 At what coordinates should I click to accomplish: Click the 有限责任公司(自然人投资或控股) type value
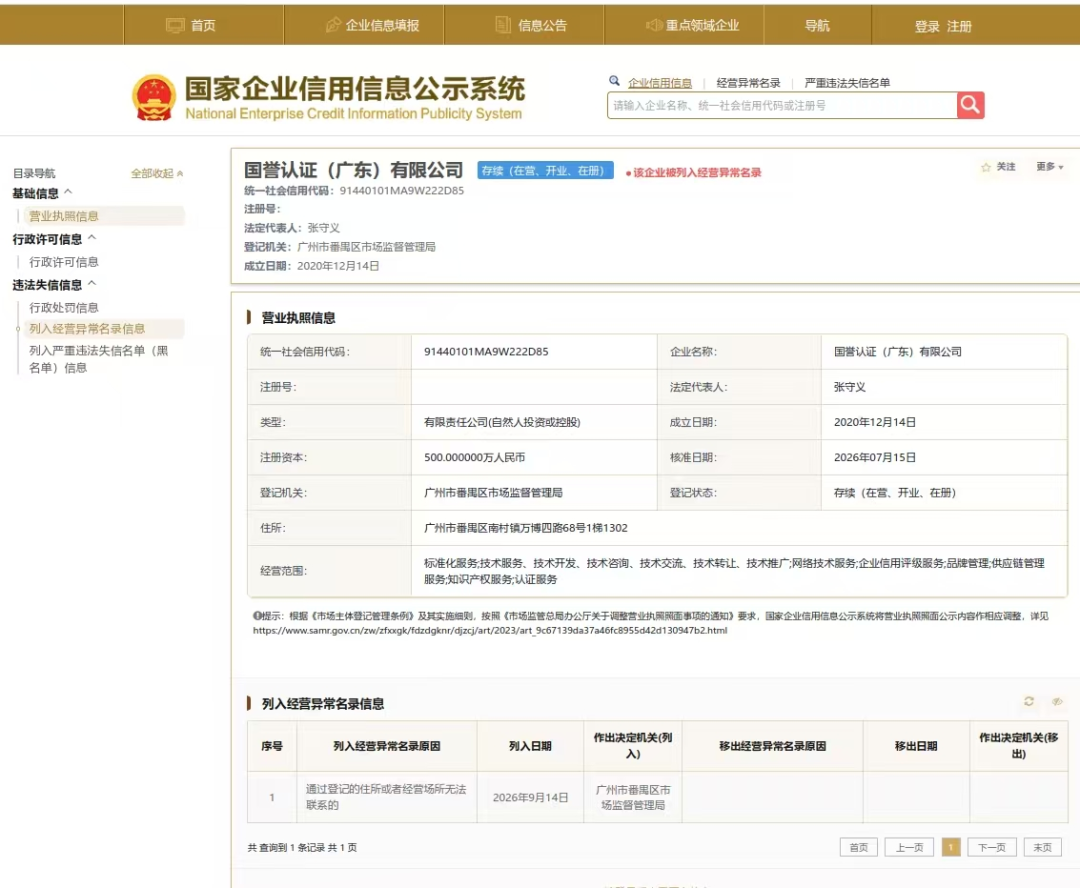[502, 422]
